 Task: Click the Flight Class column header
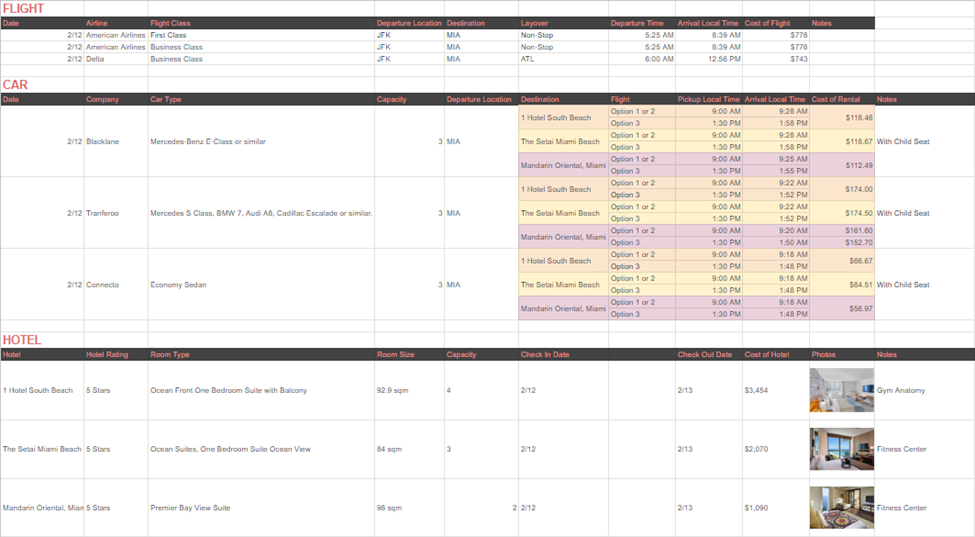(261, 23)
